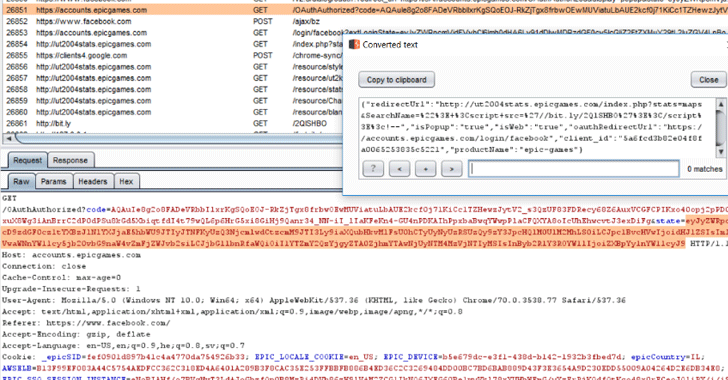Screen dimensions: 728x380
Task: Select history row 26854 ut2004stats.epicgames.com
Action: click(172, 44)
